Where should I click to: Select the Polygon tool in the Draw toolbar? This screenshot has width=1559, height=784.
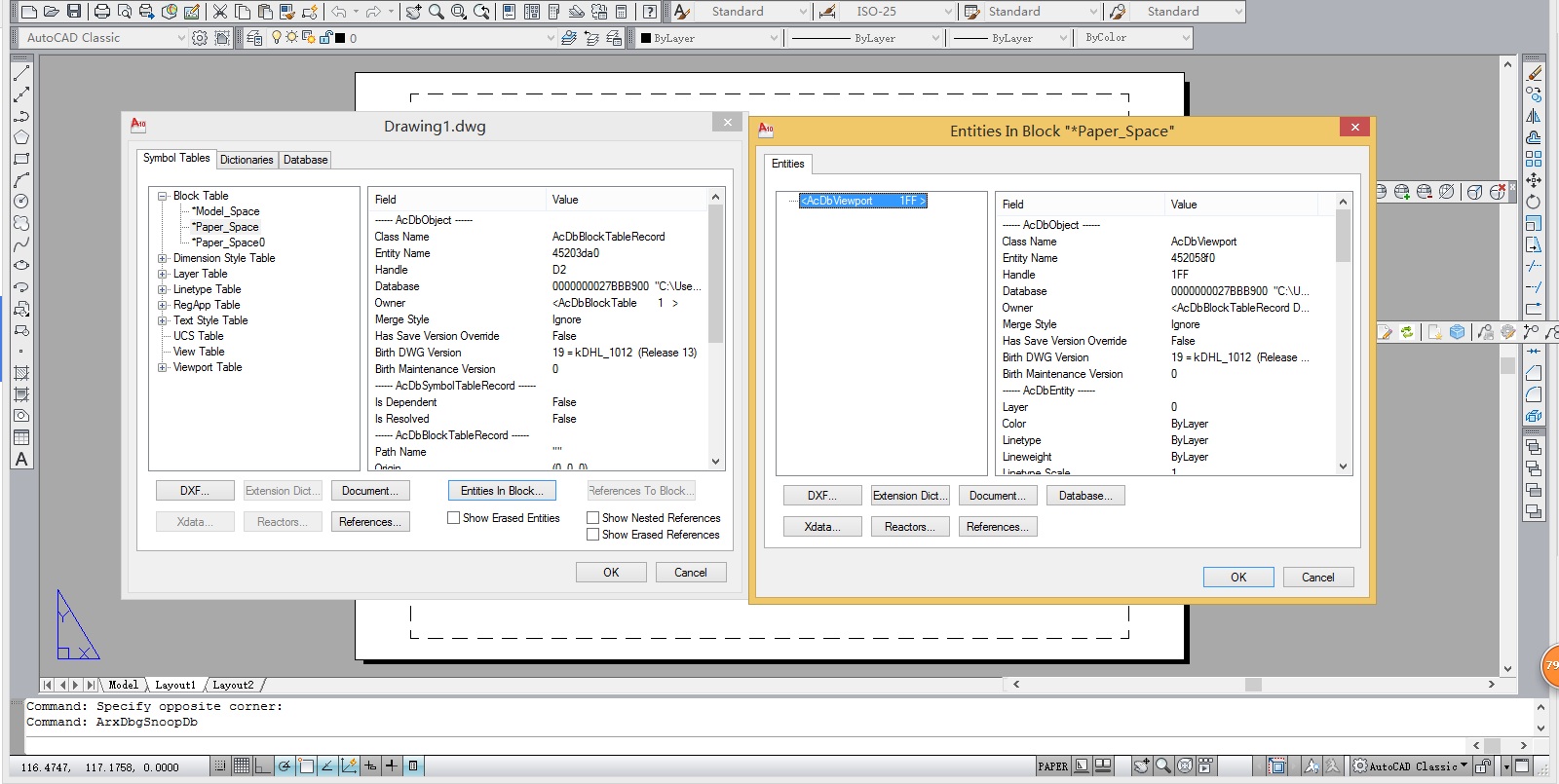click(21, 137)
